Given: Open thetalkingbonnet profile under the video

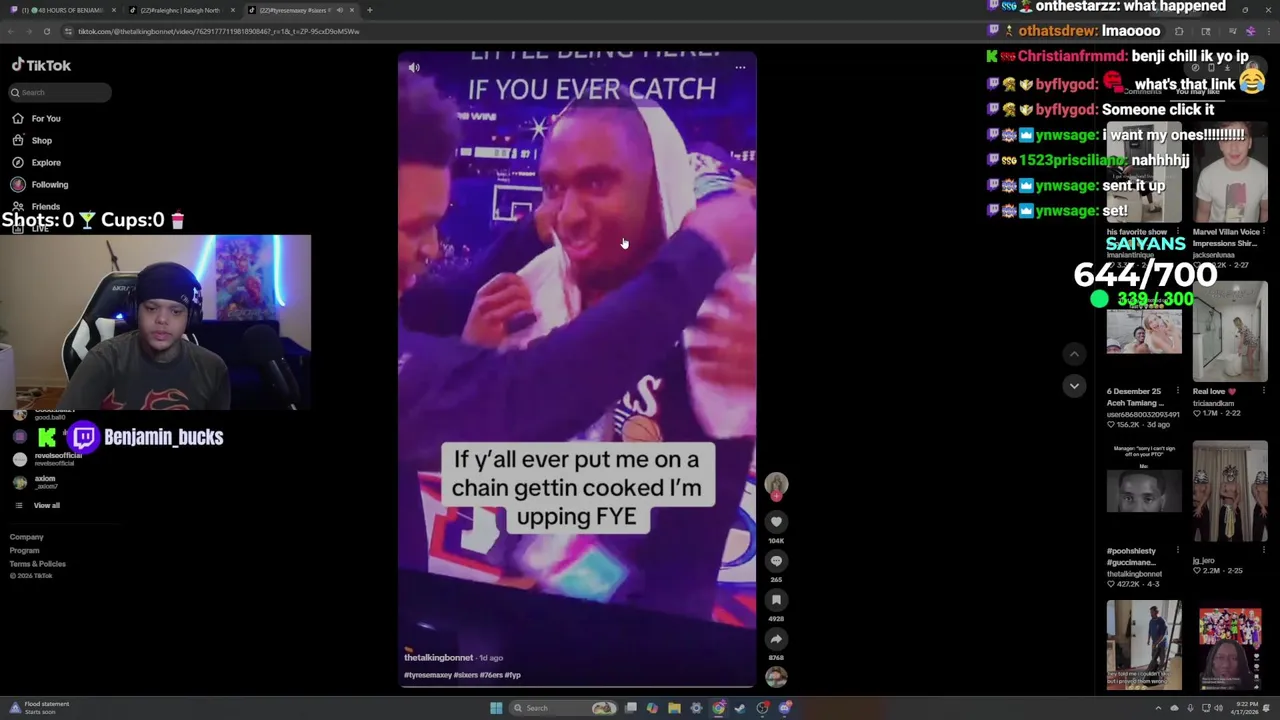Looking at the screenshot, I should tap(438, 658).
